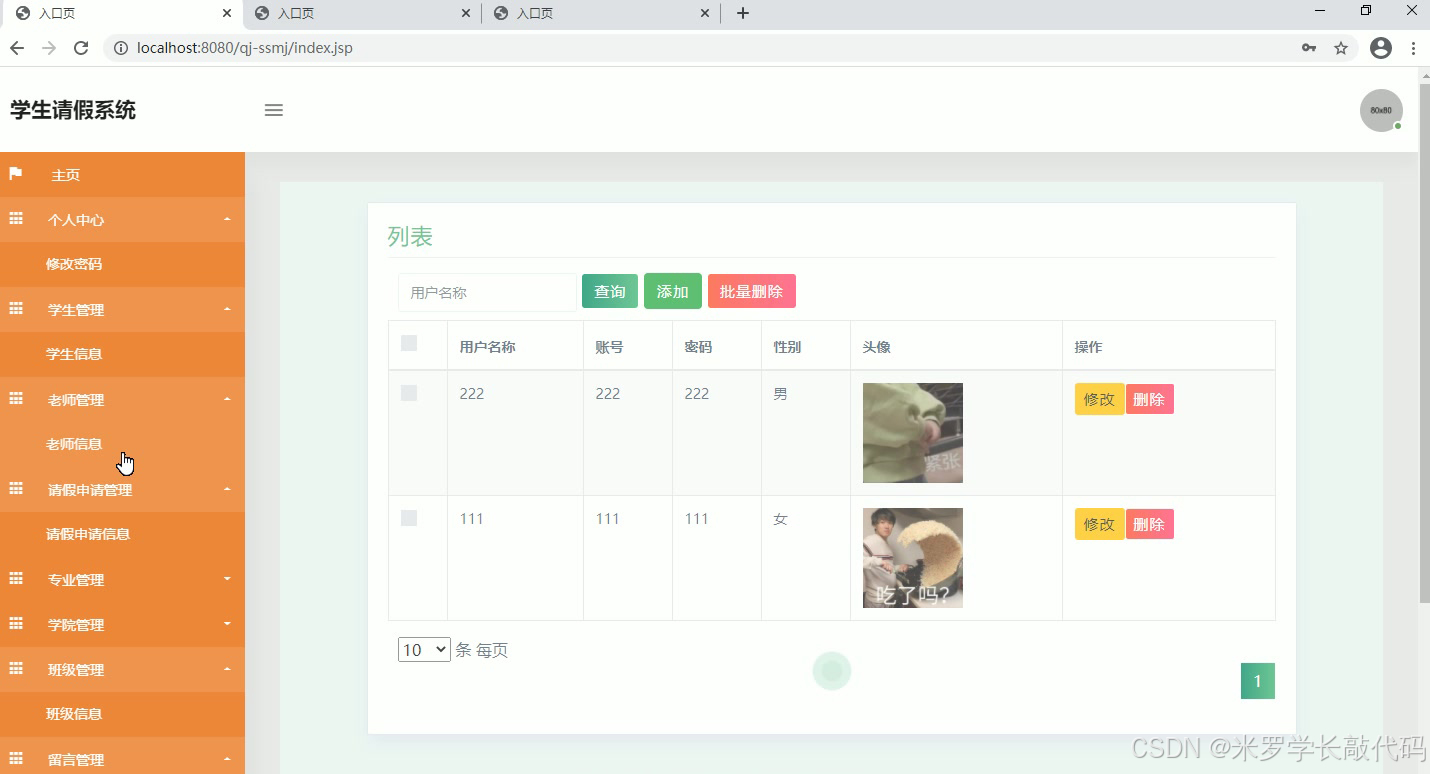Click the grid icon next to 个人中心
The width and height of the screenshot is (1430, 774).
15,219
